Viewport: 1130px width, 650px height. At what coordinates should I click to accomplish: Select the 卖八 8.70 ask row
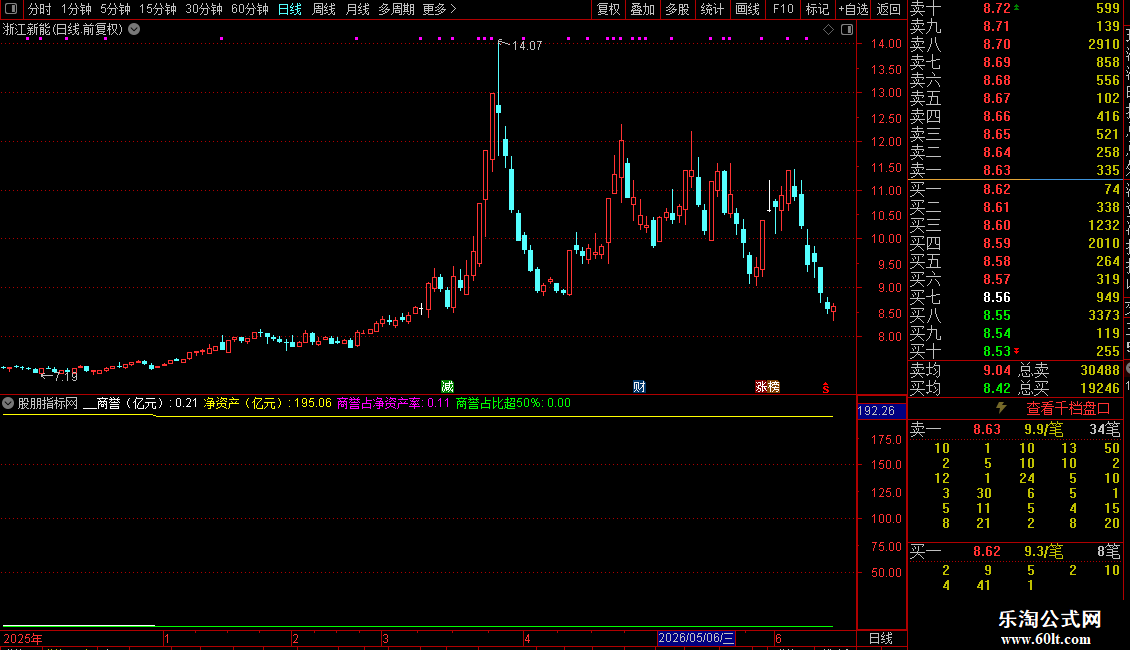1015,44
